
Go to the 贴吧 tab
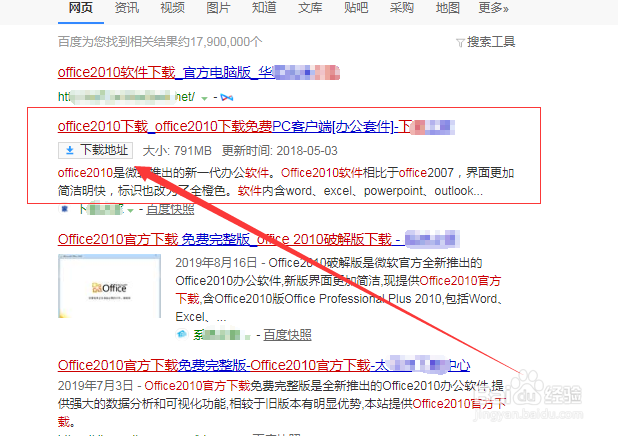click(x=356, y=8)
